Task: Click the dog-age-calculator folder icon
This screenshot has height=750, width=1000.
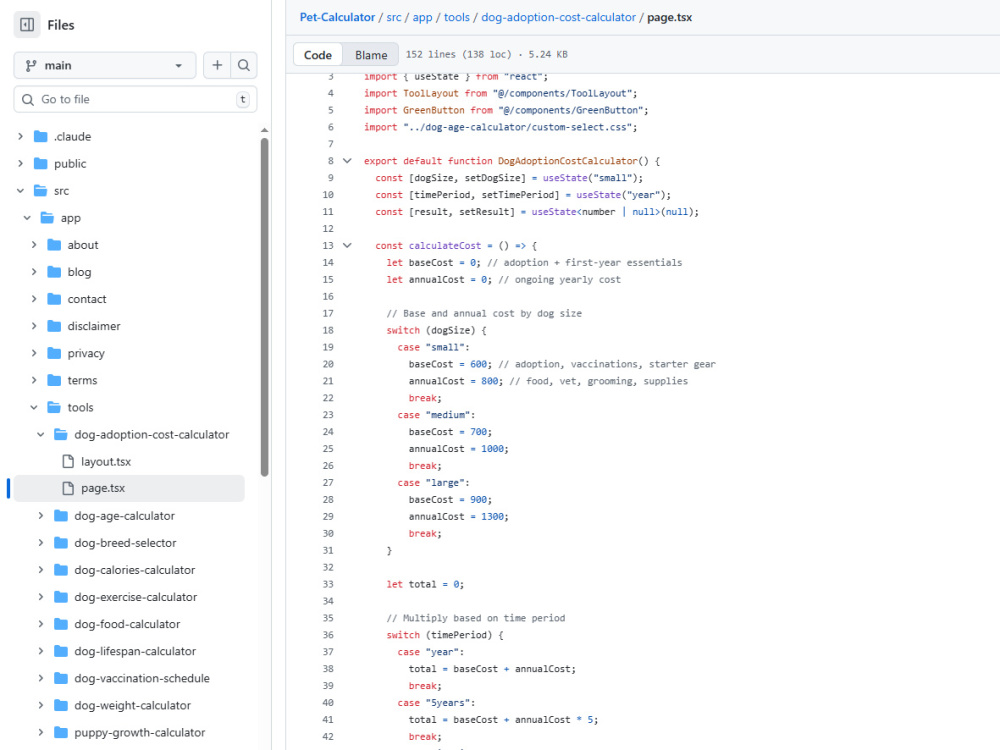Action: coord(61,515)
